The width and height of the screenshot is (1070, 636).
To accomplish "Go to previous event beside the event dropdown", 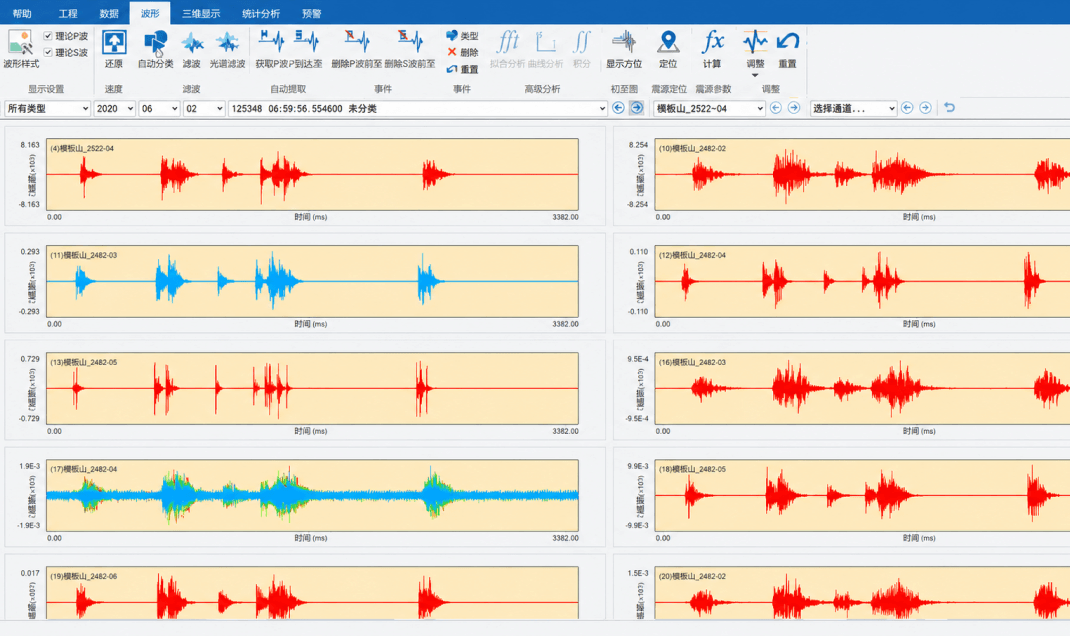I will [618, 108].
